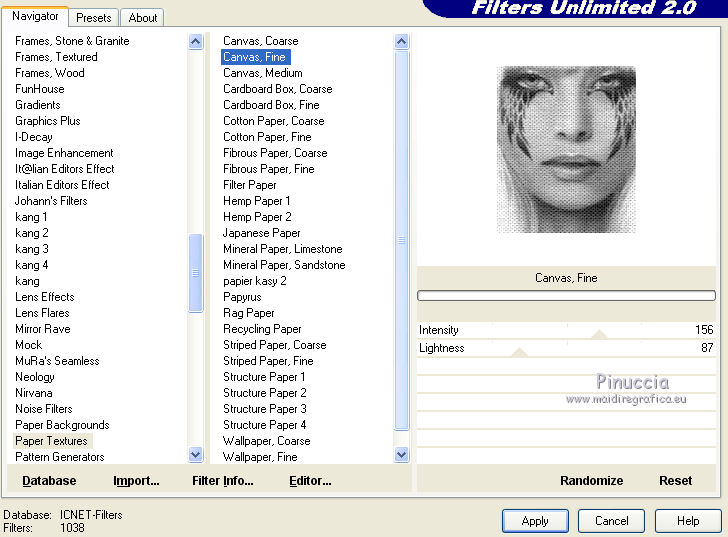The width and height of the screenshot is (728, 537).
Task: Select It@lian Editors Effect category
Action: pos(65,169)
